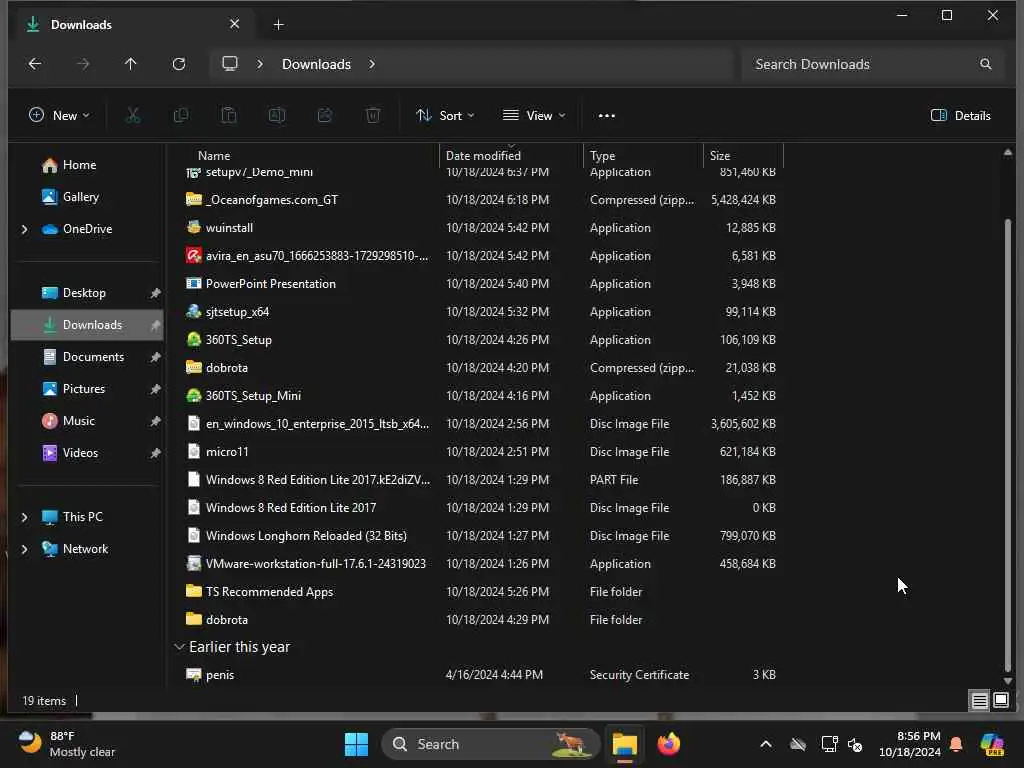Launch Firefox from taskbar
The height and width of the screenshot is (768, 1024).
coord(669,744)
